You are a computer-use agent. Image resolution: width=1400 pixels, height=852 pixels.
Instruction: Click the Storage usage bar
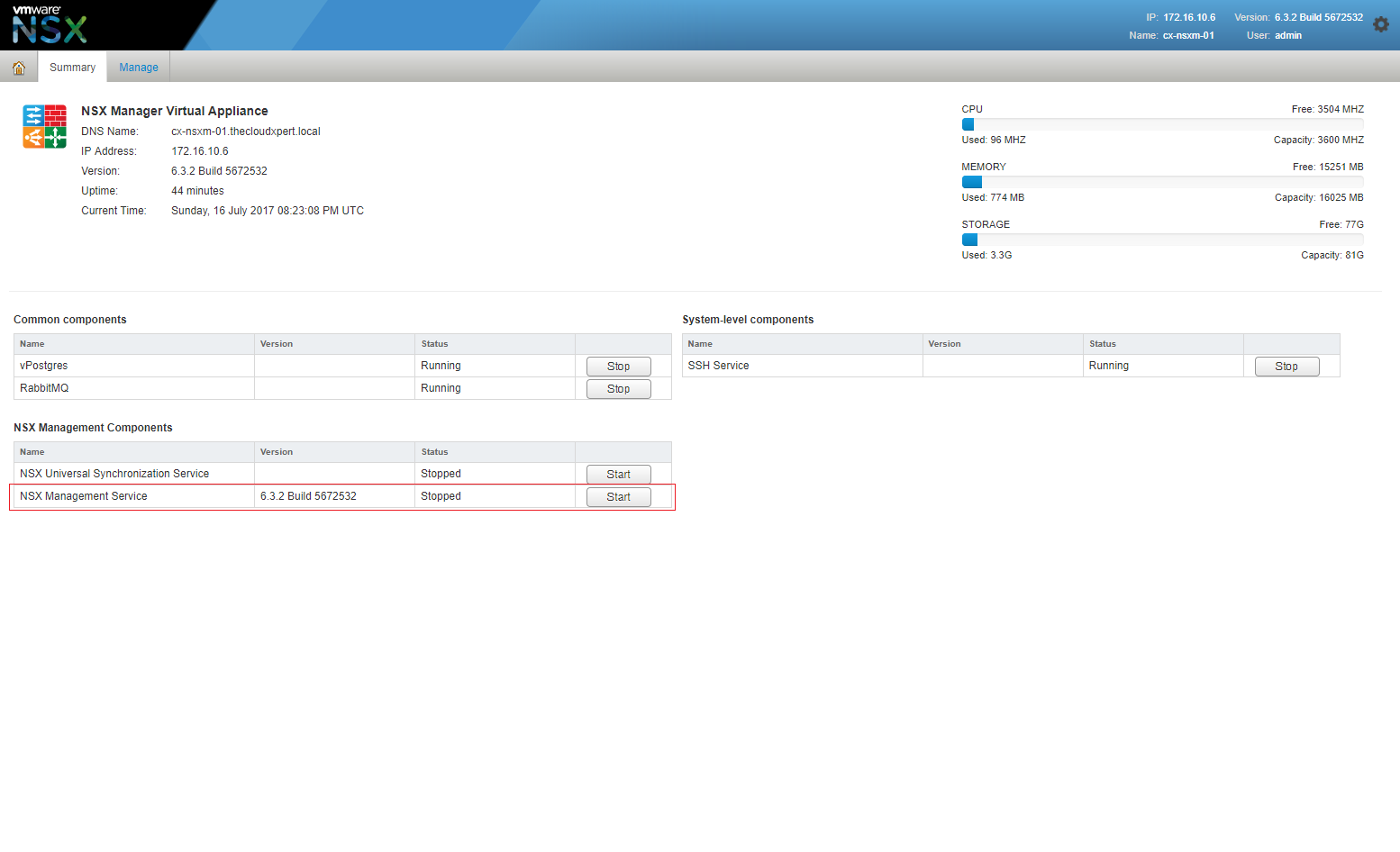[1162, 240]
